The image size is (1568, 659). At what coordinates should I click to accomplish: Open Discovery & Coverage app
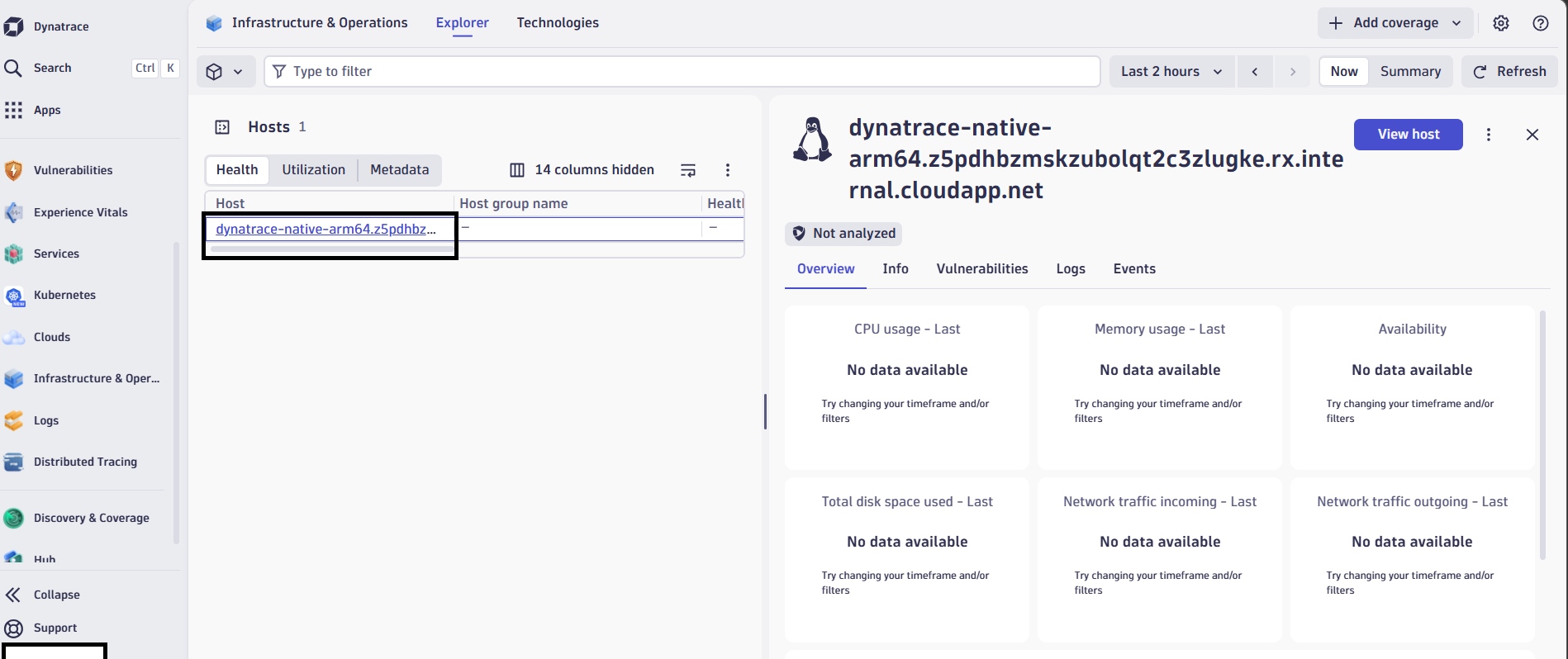[x=91, y=518]
